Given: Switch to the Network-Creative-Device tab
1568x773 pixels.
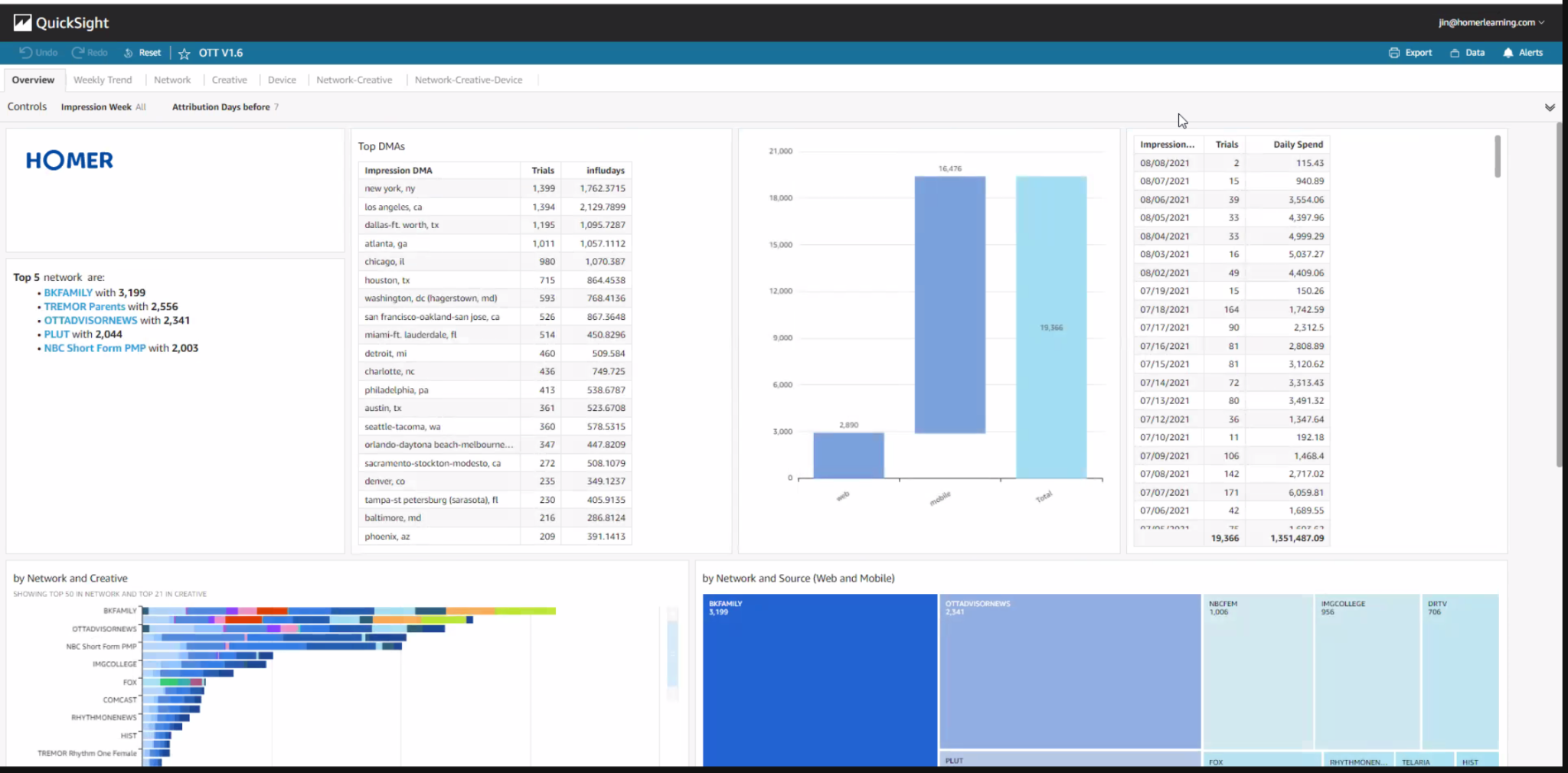Looking at the screenshot, I should [x=469, y=80].
